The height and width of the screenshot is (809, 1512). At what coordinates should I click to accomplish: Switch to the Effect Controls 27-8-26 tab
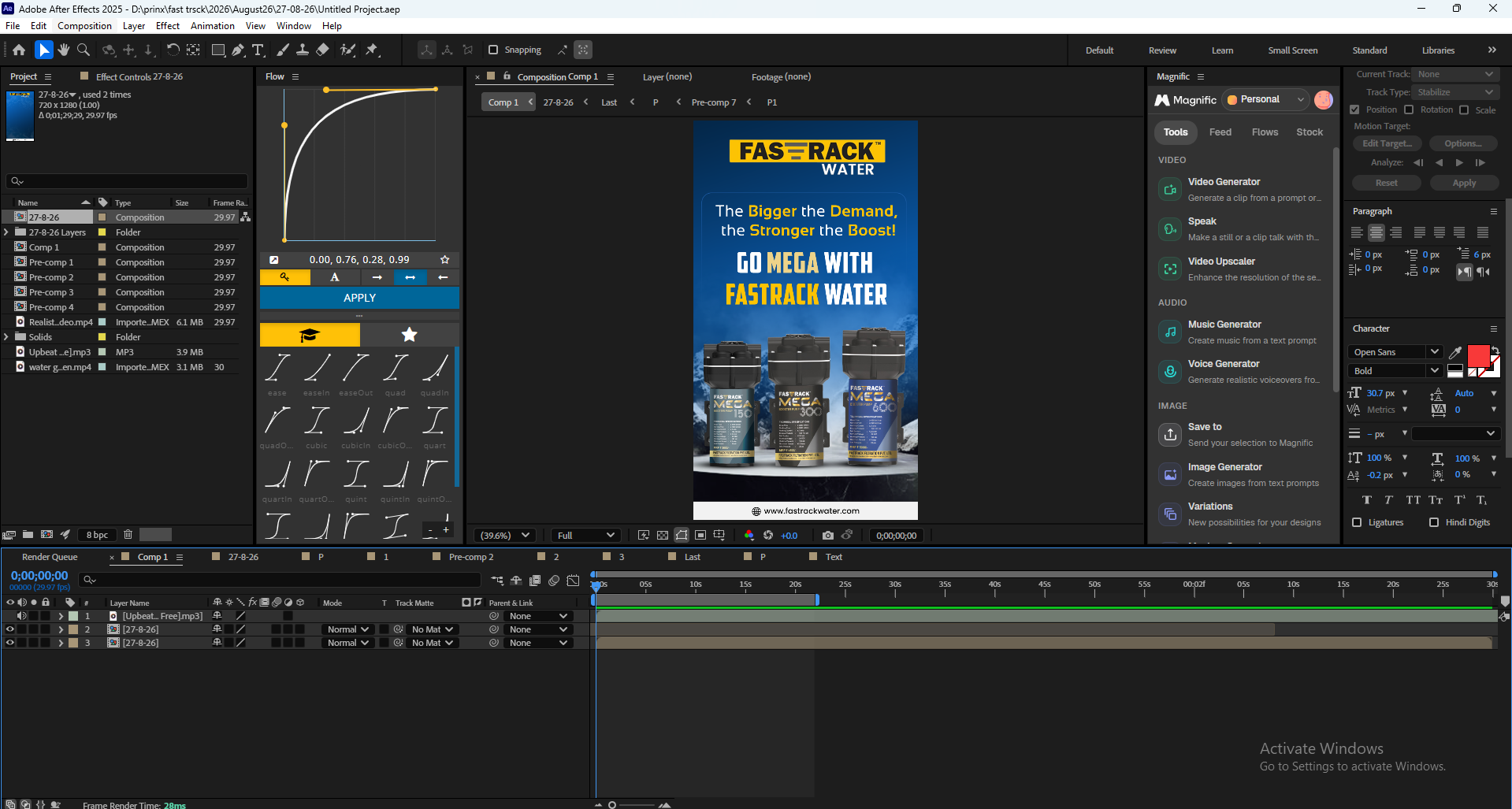pyautogui.click(x=139, y=76)
